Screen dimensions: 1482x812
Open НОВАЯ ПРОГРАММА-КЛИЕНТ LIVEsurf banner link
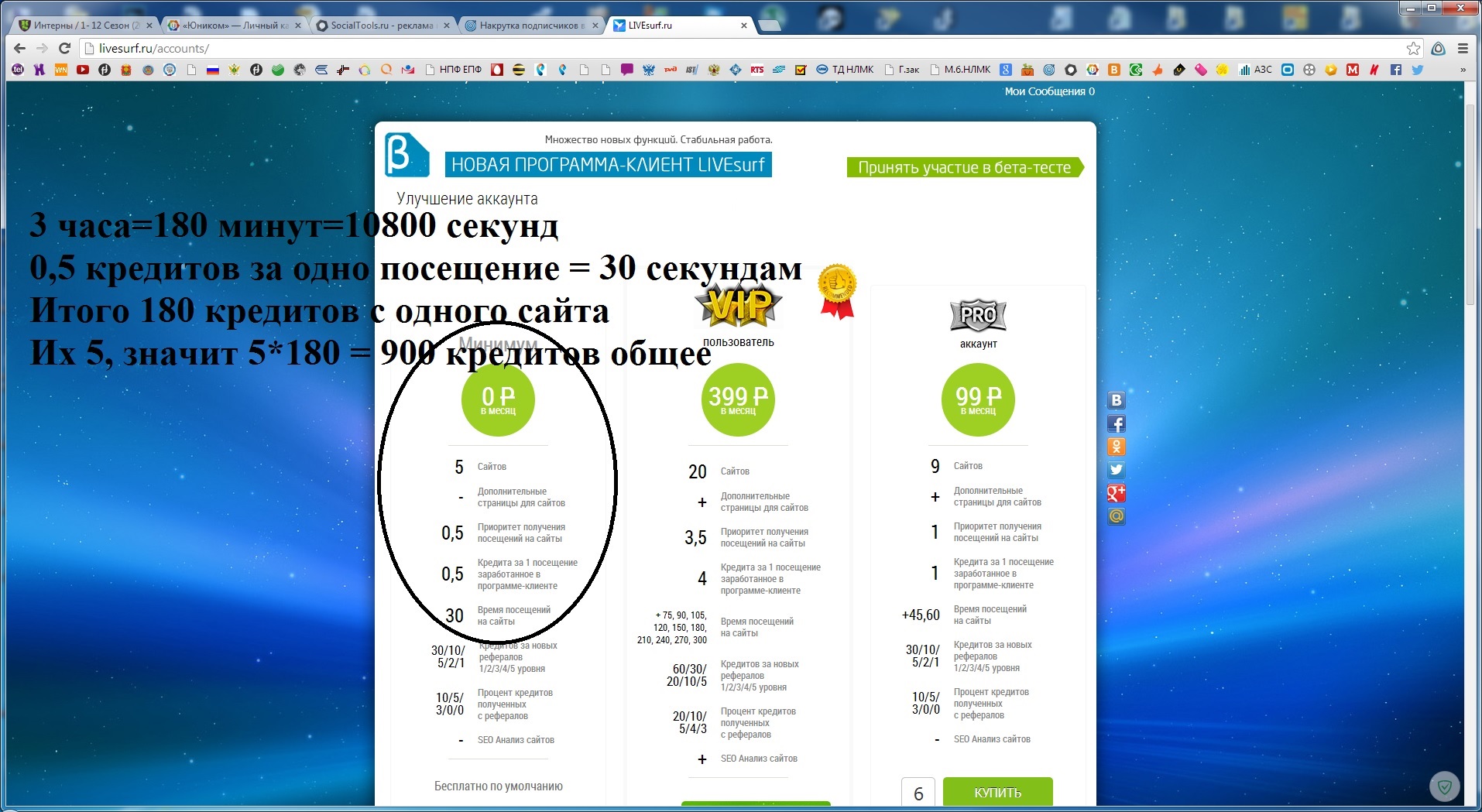click(x=608, y=164)
